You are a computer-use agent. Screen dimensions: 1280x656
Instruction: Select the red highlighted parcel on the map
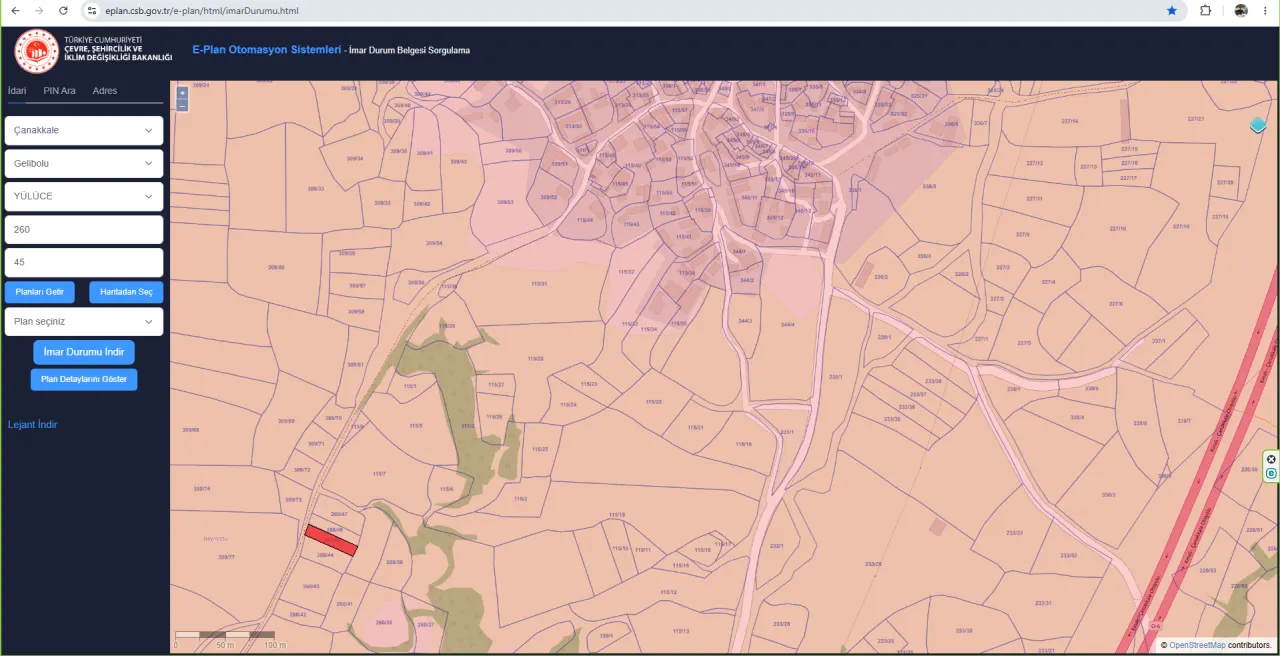click(331, 541)
